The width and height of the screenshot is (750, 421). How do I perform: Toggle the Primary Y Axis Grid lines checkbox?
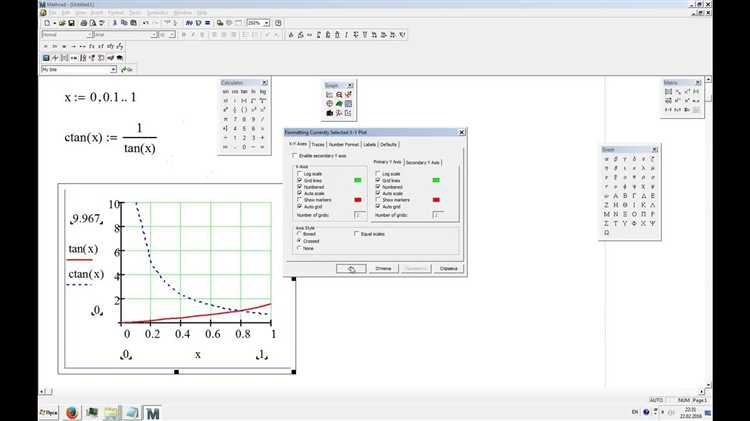pyautogui.click(x=378, y=180)
